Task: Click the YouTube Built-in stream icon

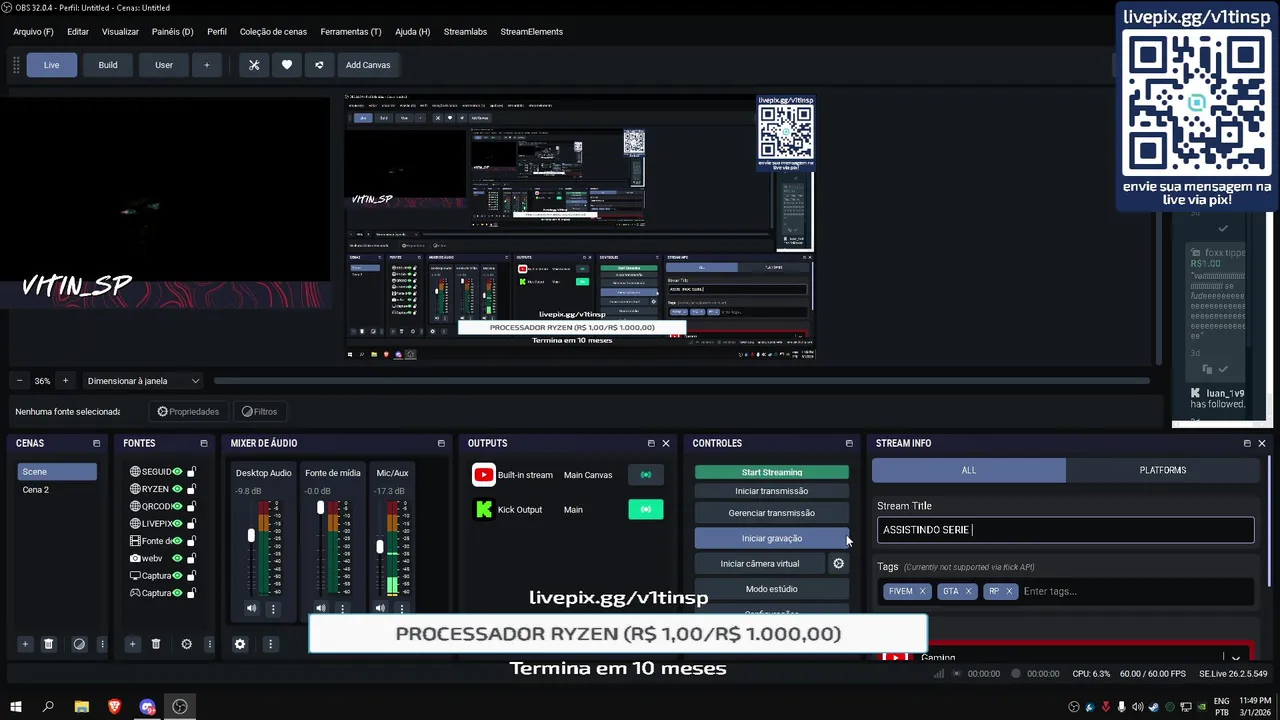Action: click(x=484, y=475)
